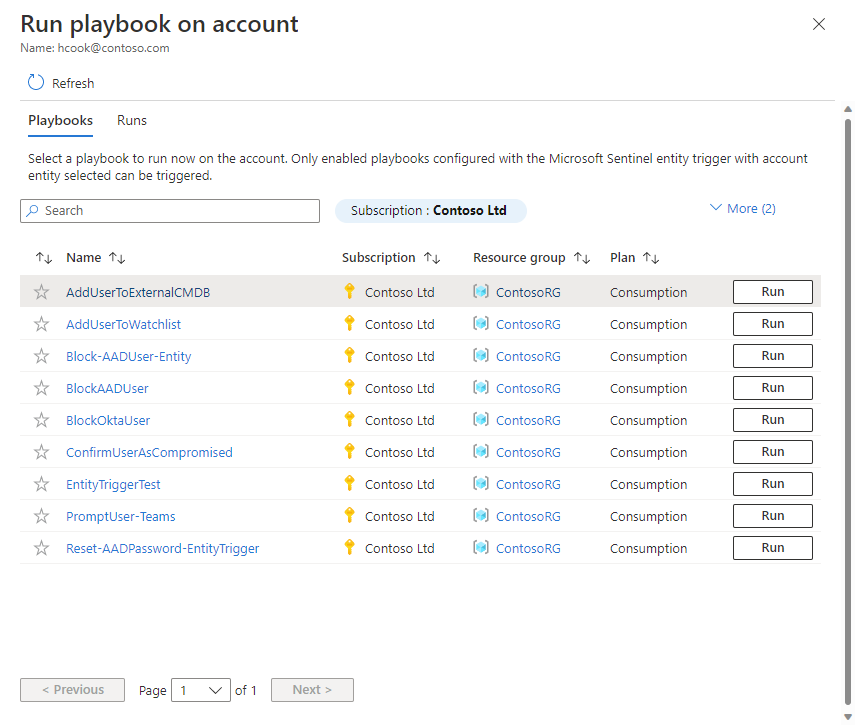This screenshot has height=725, width=855.
Task: Select the Playbooks tab
Action: (60, 120)
